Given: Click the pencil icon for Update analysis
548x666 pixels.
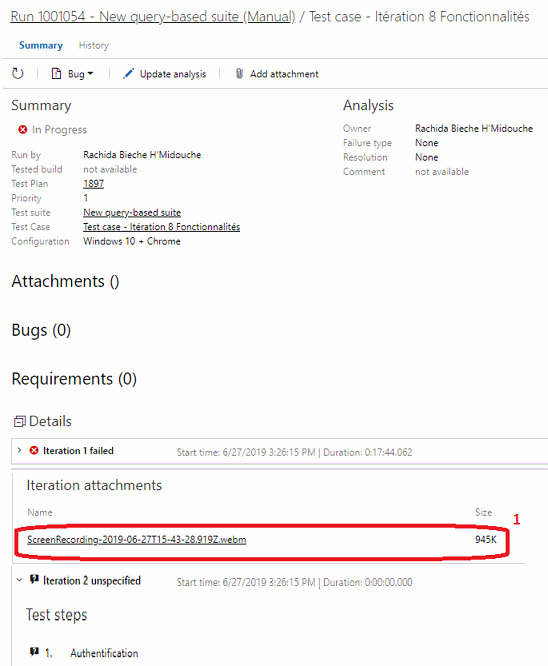Looking at the screenshot, I should click(128, 73).
